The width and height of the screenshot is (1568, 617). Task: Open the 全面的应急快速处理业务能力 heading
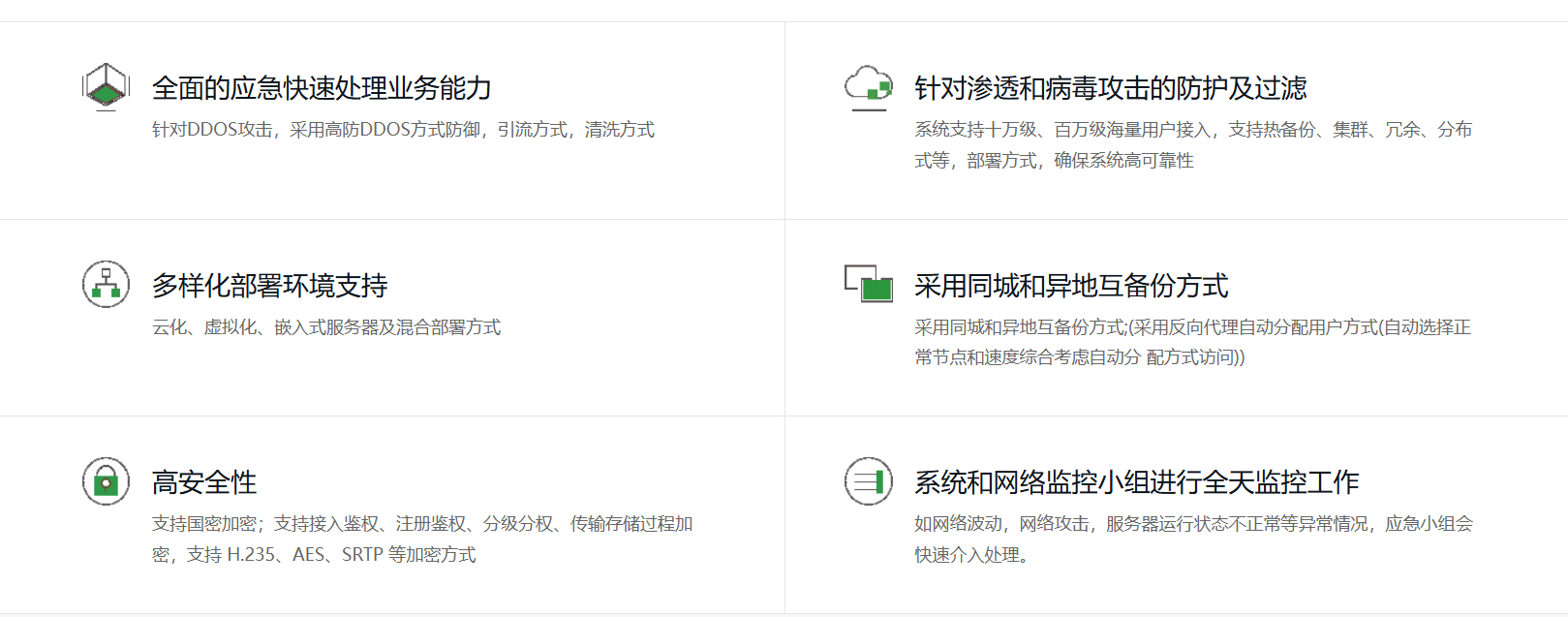tap(322, 88)
